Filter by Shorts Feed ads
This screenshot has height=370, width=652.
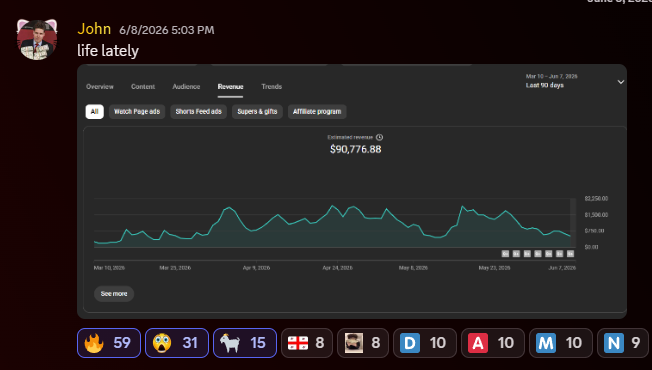click(x=198, y=111)
